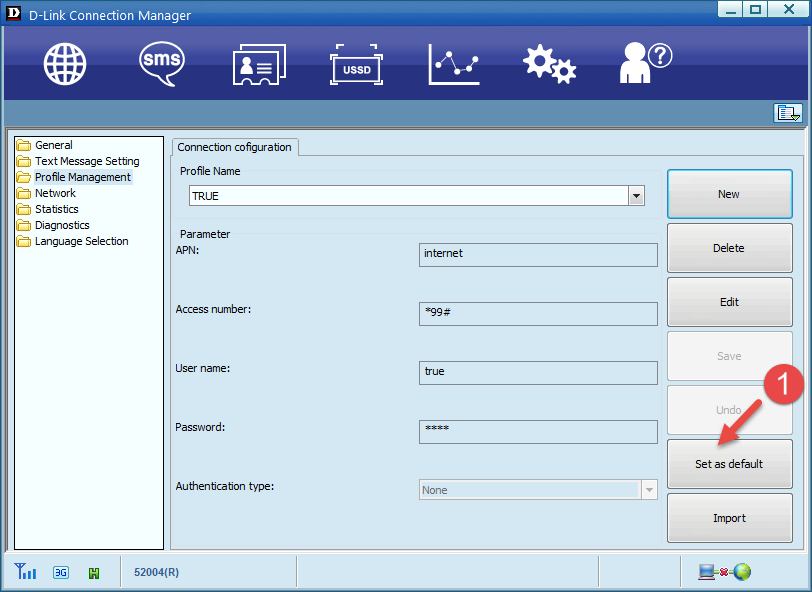Click the mini-mode list icon
Image resolution: width=812 pixels, height=592 pixels.
point(788,112)
